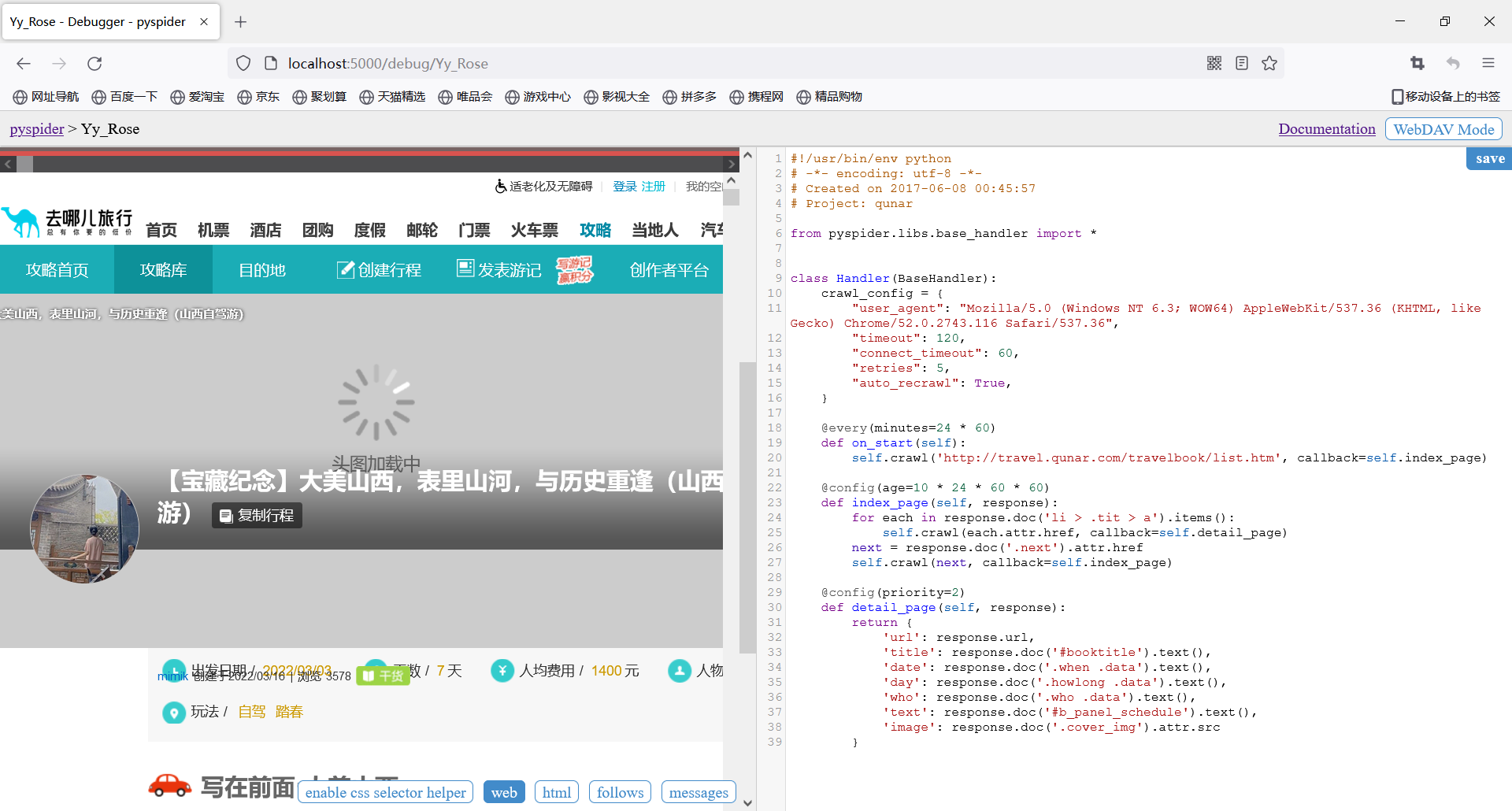Click the pencil icon beside 创建行程

(346, 269)
